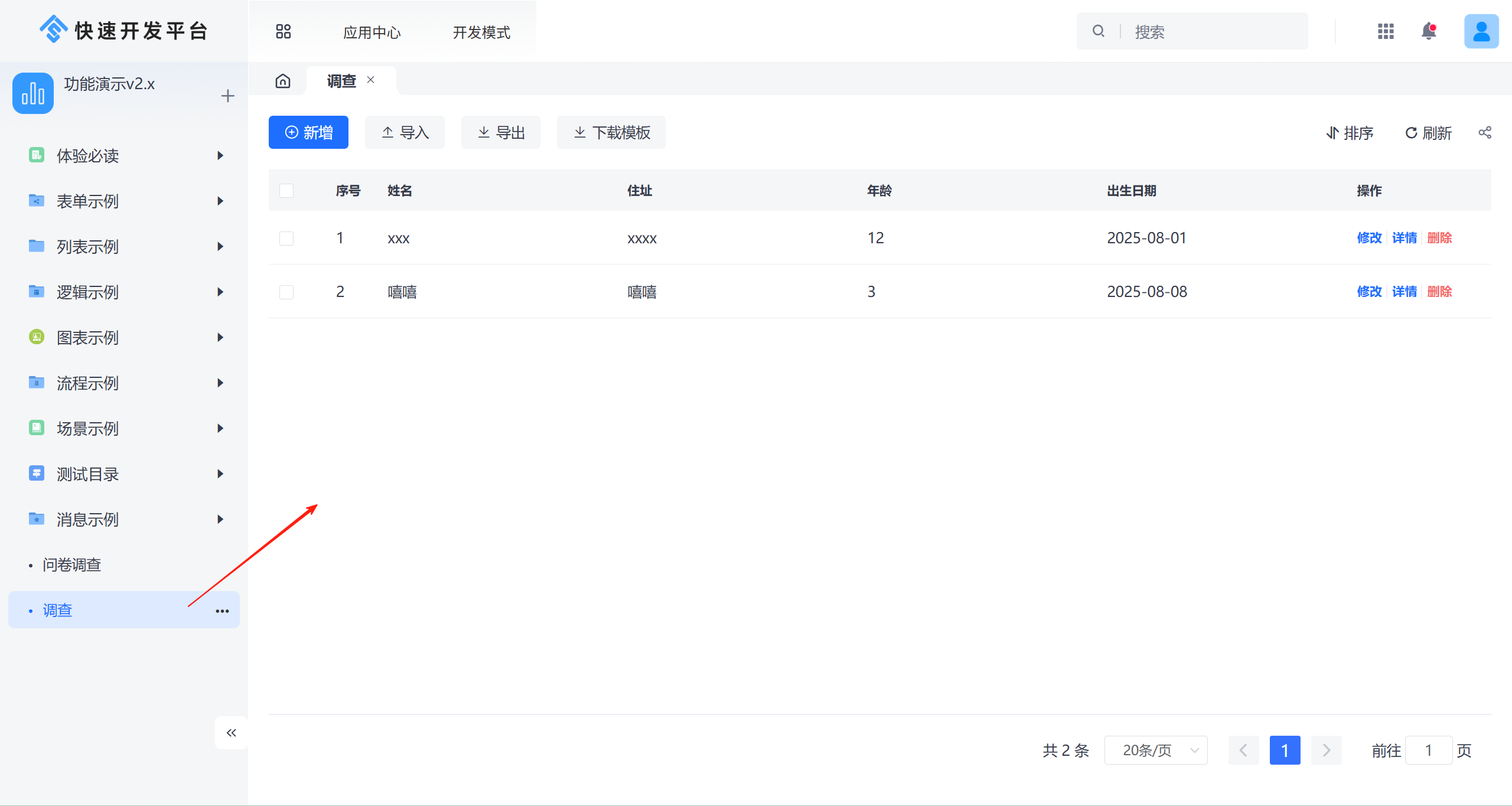Open the notification bell
Viewport: 1512px width, 806px height.
pos(1429,31)
